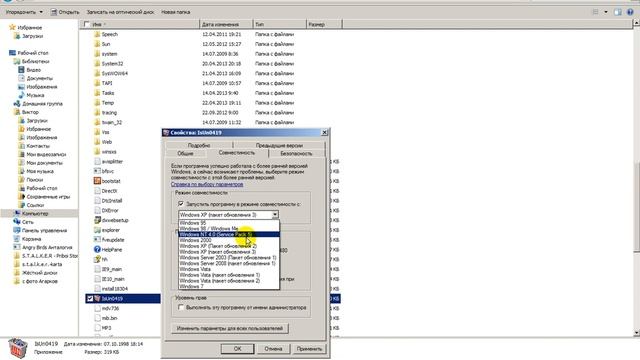Open the view options dropdown arrow
640x360 pixels.
[606, 12]
